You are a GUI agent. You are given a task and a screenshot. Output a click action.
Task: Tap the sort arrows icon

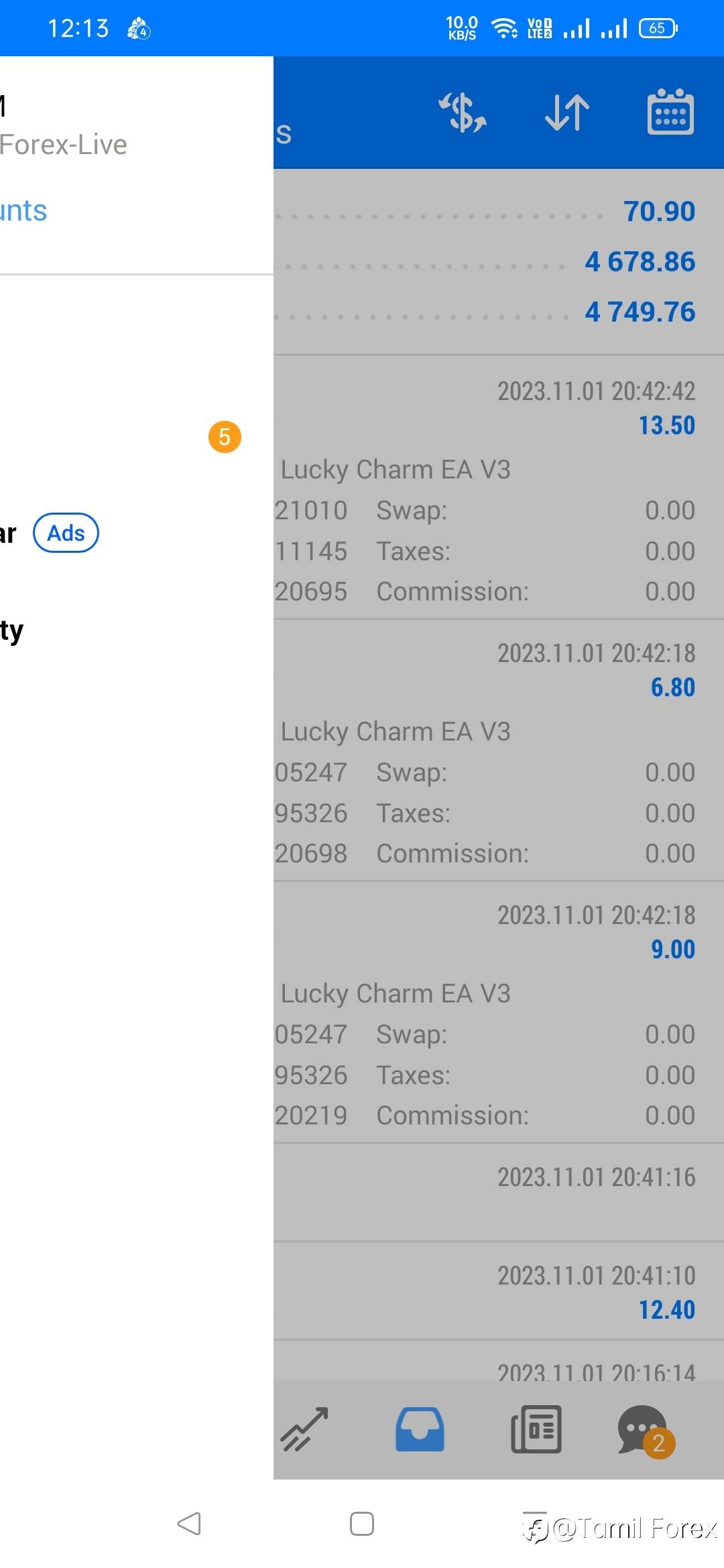point(567,113)
